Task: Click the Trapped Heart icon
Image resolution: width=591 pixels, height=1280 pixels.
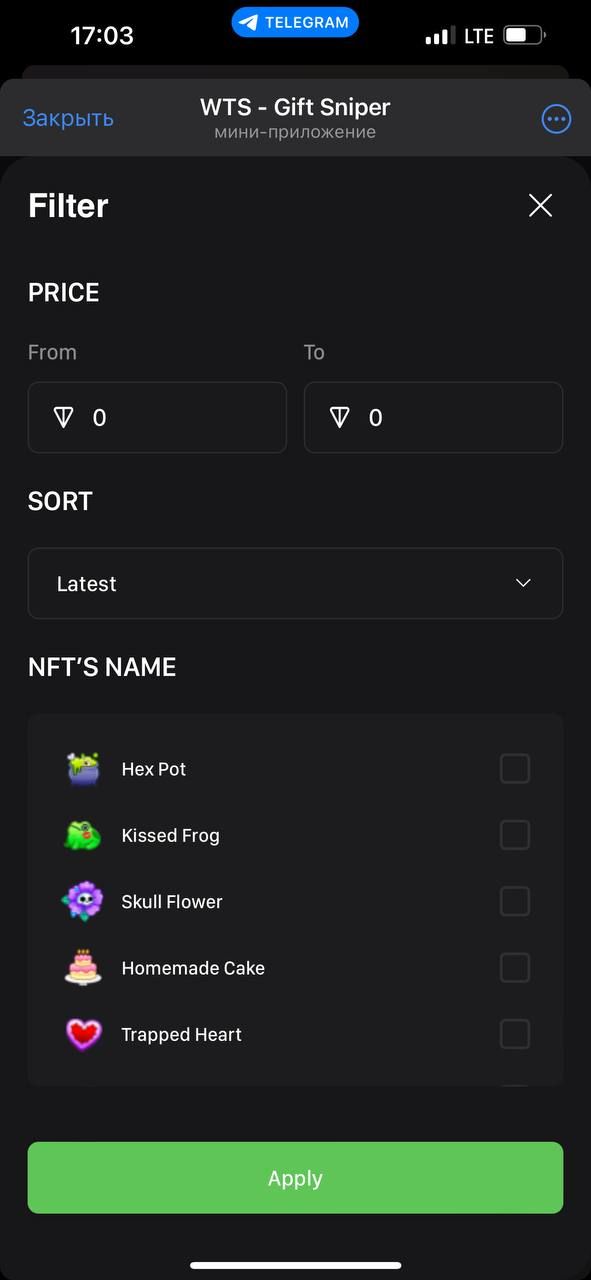Action: coord(84,1034)
